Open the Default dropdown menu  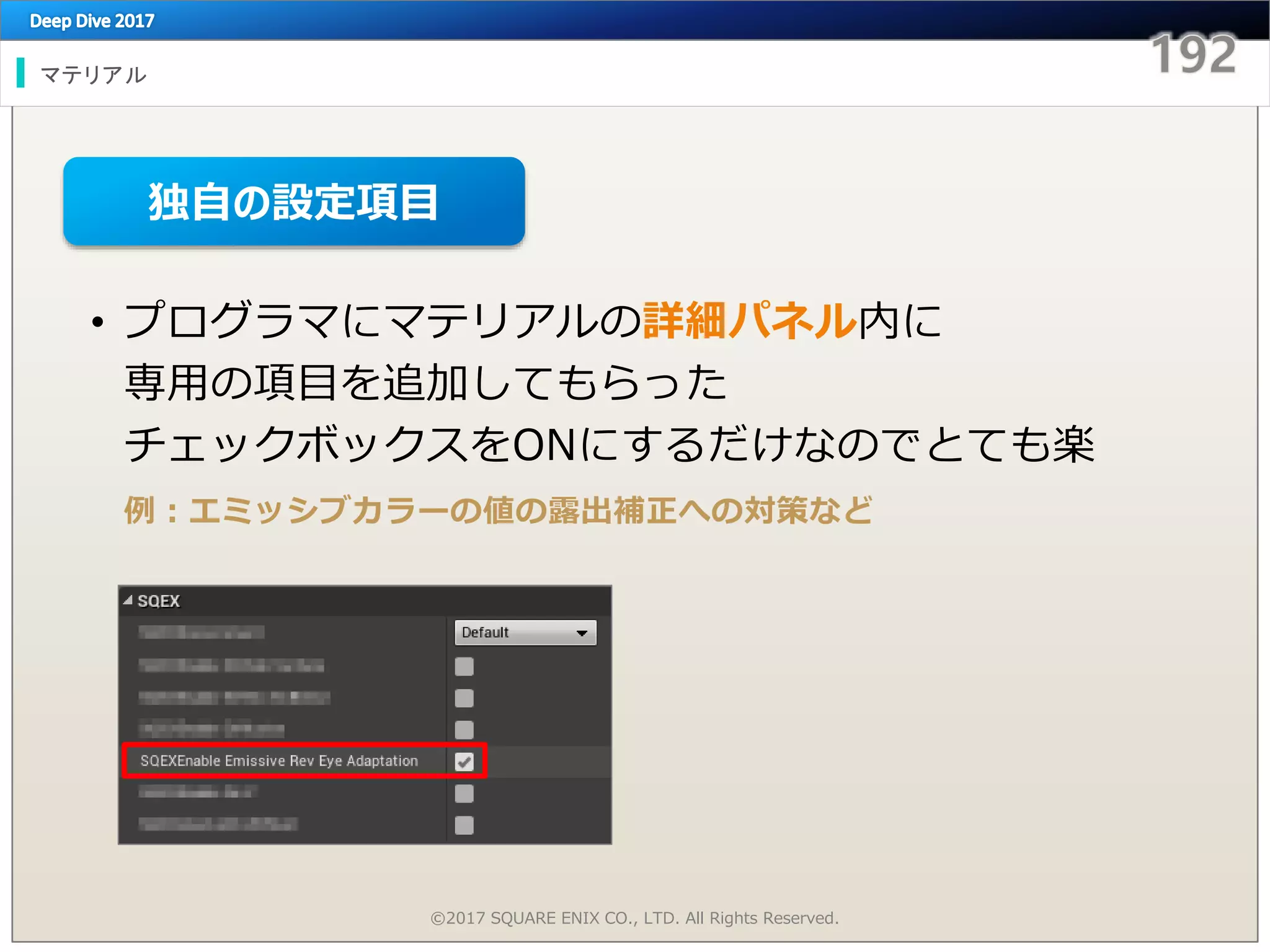(x=525, y=633)
